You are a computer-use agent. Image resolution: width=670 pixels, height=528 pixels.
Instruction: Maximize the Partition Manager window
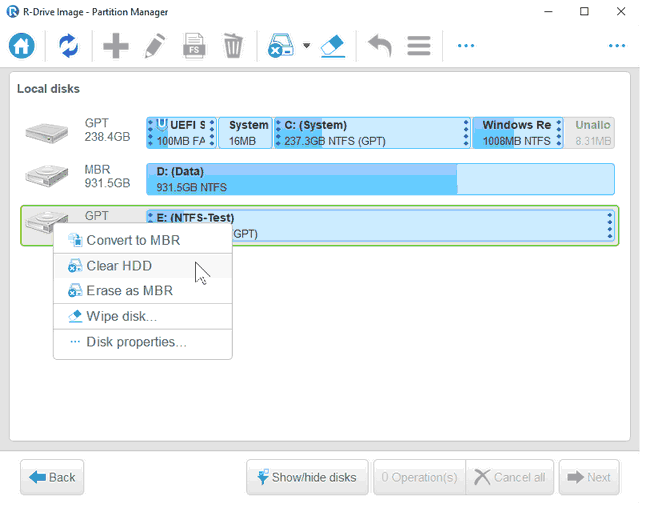pos(584,12)
